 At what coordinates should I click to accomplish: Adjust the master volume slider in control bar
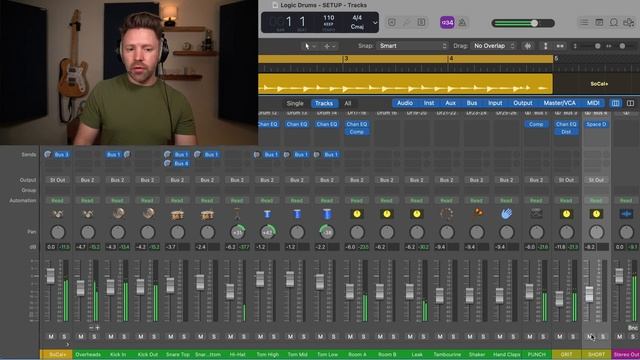[523, 23]
